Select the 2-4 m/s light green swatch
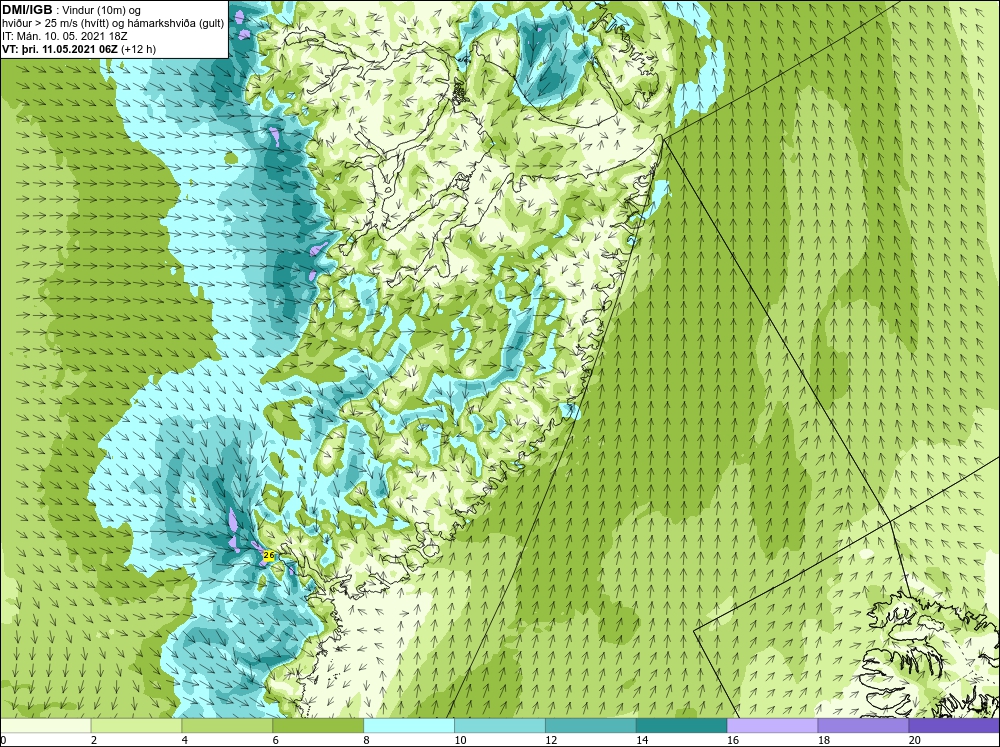Image resolution: width=1000 pixels, height=747 pixels. point(136,725)
